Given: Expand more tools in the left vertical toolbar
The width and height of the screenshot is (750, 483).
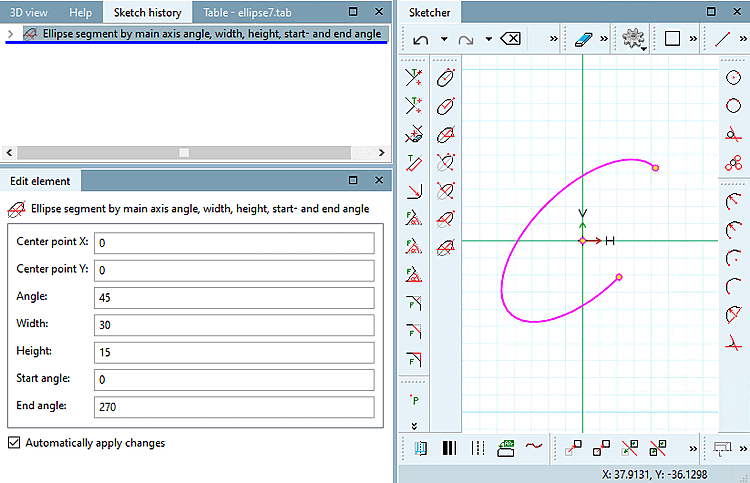Looking at the screenshot, I should (414, 425).
